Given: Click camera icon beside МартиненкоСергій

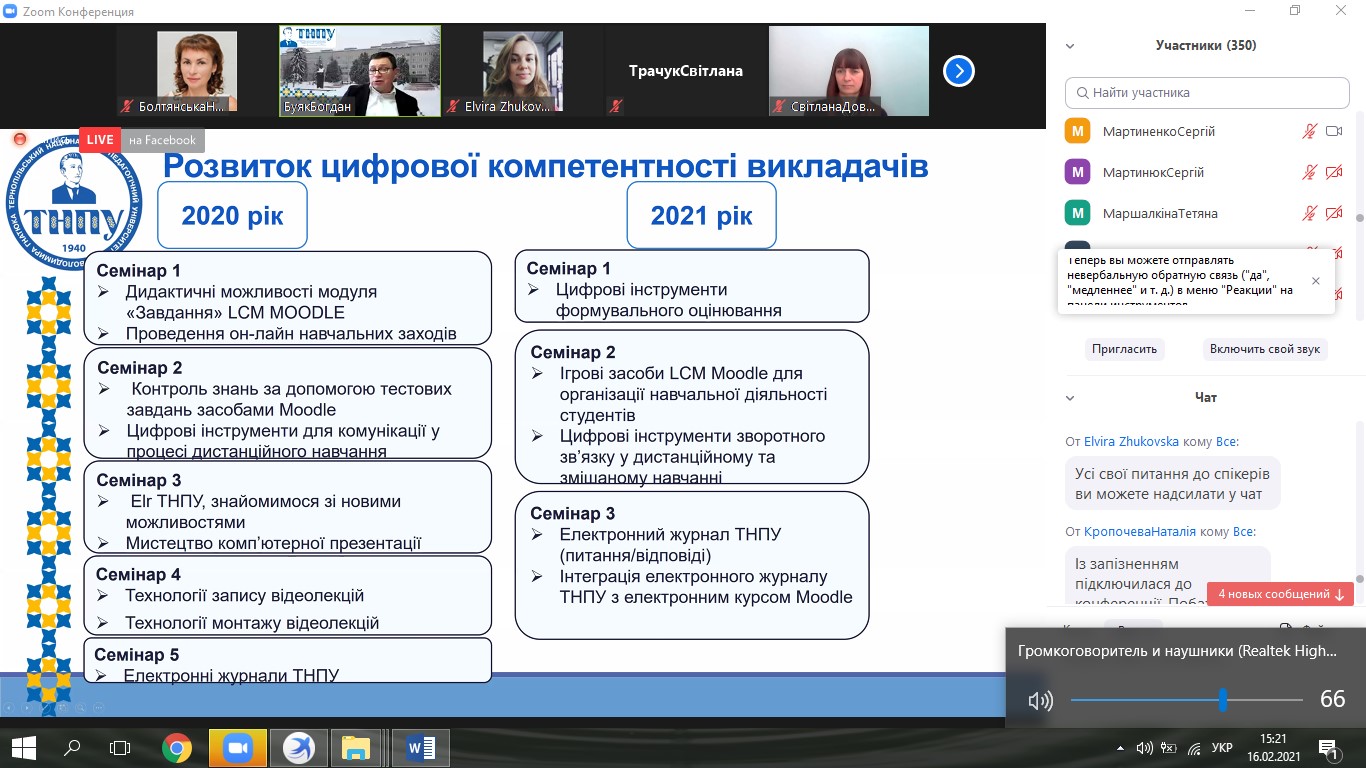Looking at the screenshot, I should (1333, 131).
